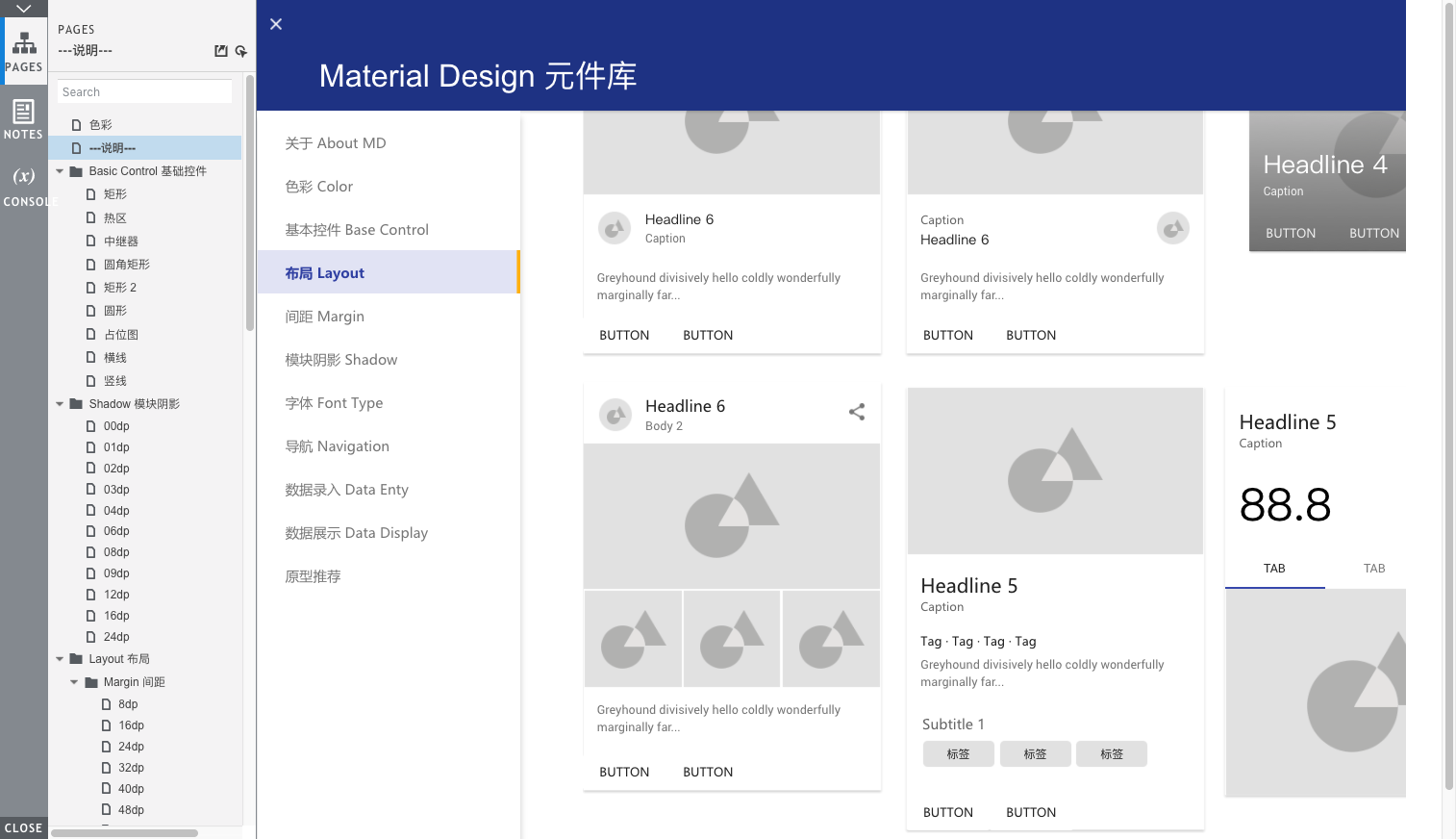Viewport: 1456px width, 839px height.
Task: Click the image above Headline 5 with tags
Action: 1055,471
